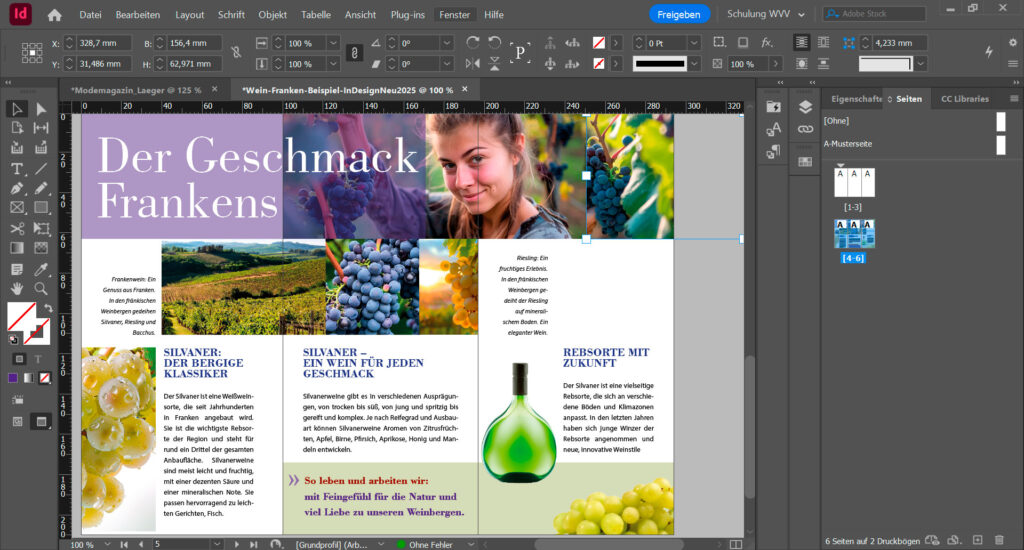Toggle formatting affects text button

click(x=38, y=359)
